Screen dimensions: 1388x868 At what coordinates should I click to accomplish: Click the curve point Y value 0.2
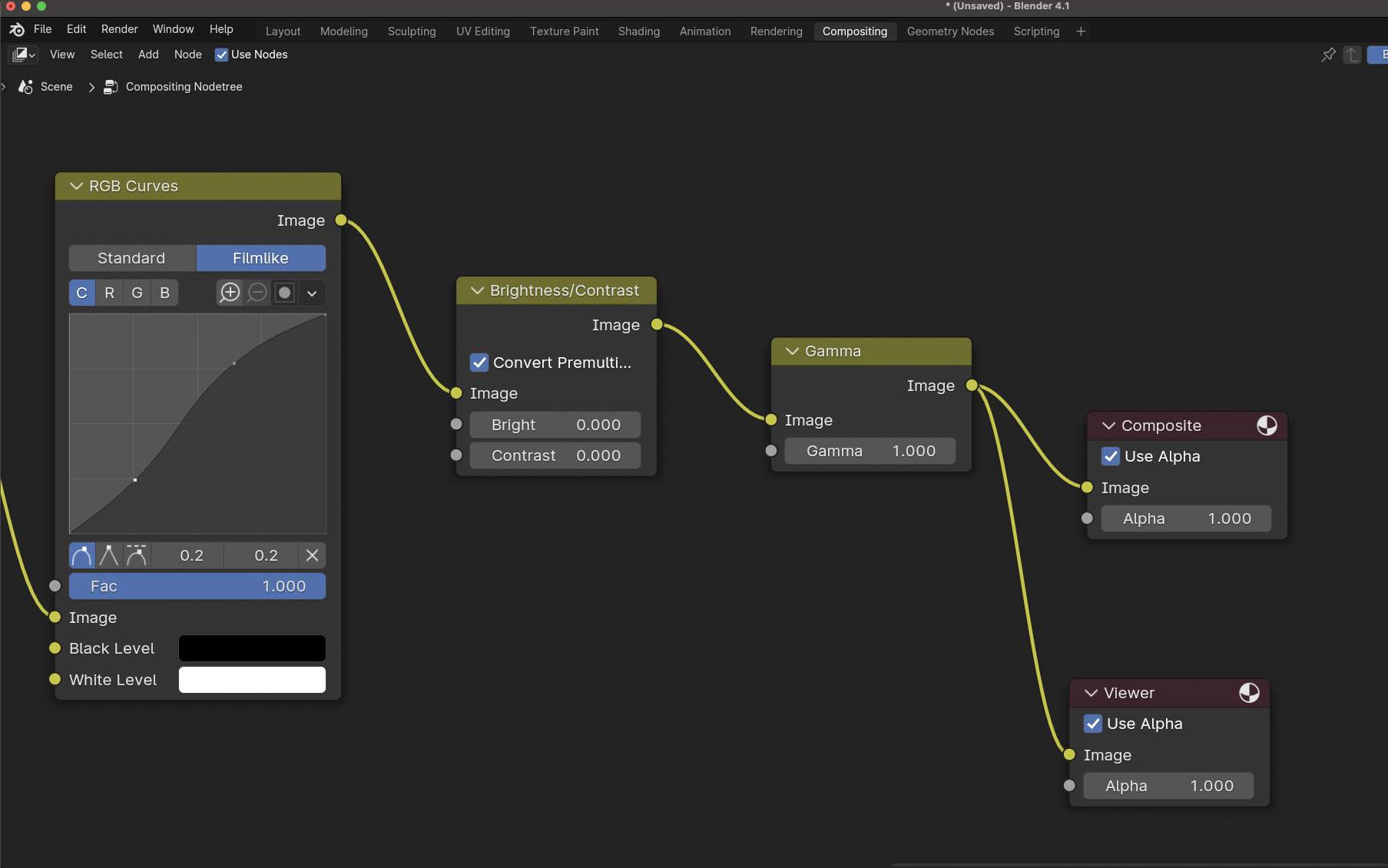[263, 555]
